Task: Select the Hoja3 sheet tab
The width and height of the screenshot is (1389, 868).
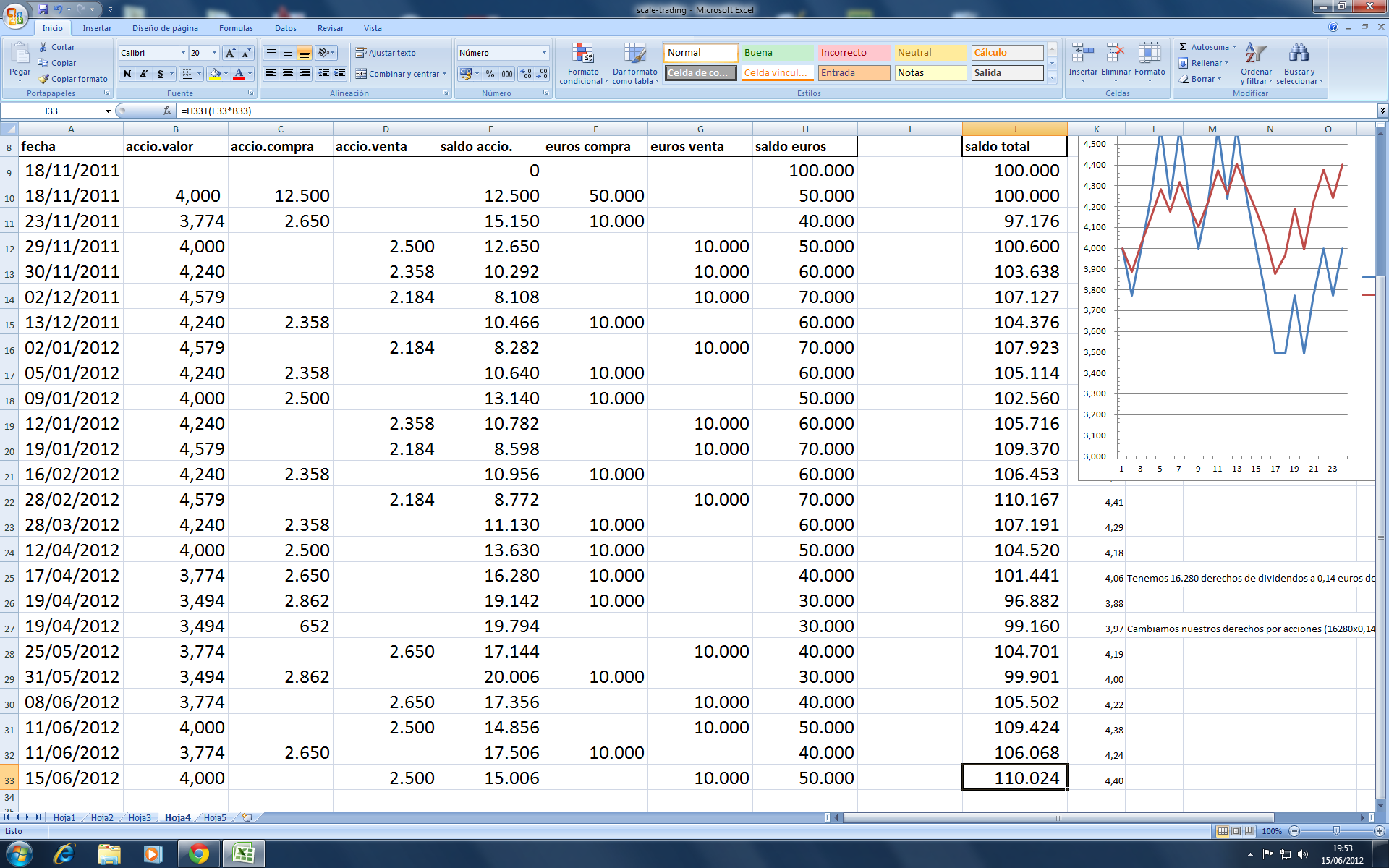Action: [x=140, y=817]
